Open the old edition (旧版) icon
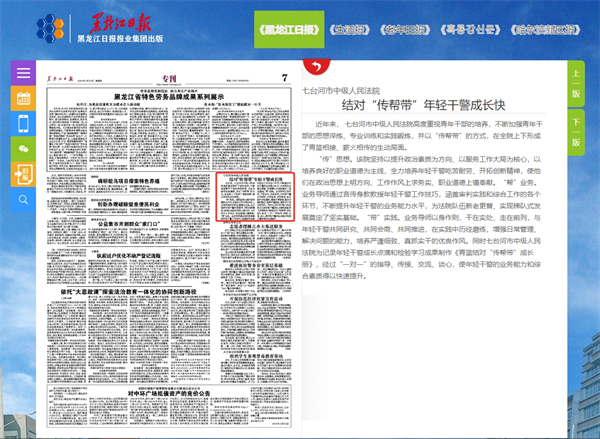Image resolution: width=600 pixels, height=439 pixels. pos(24,173)
